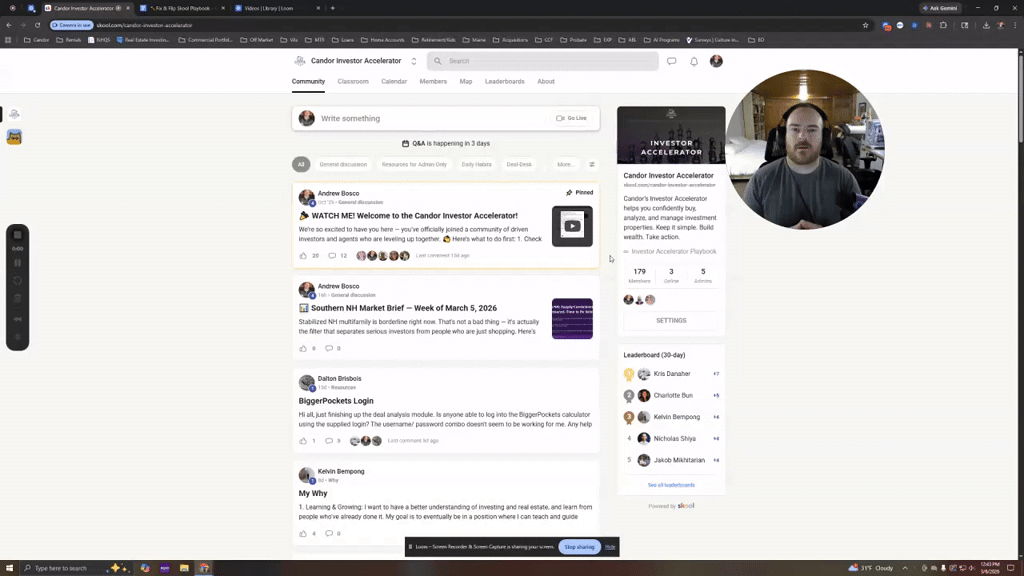
Task: Open the Windows Start menu
Action: (9, 568)
